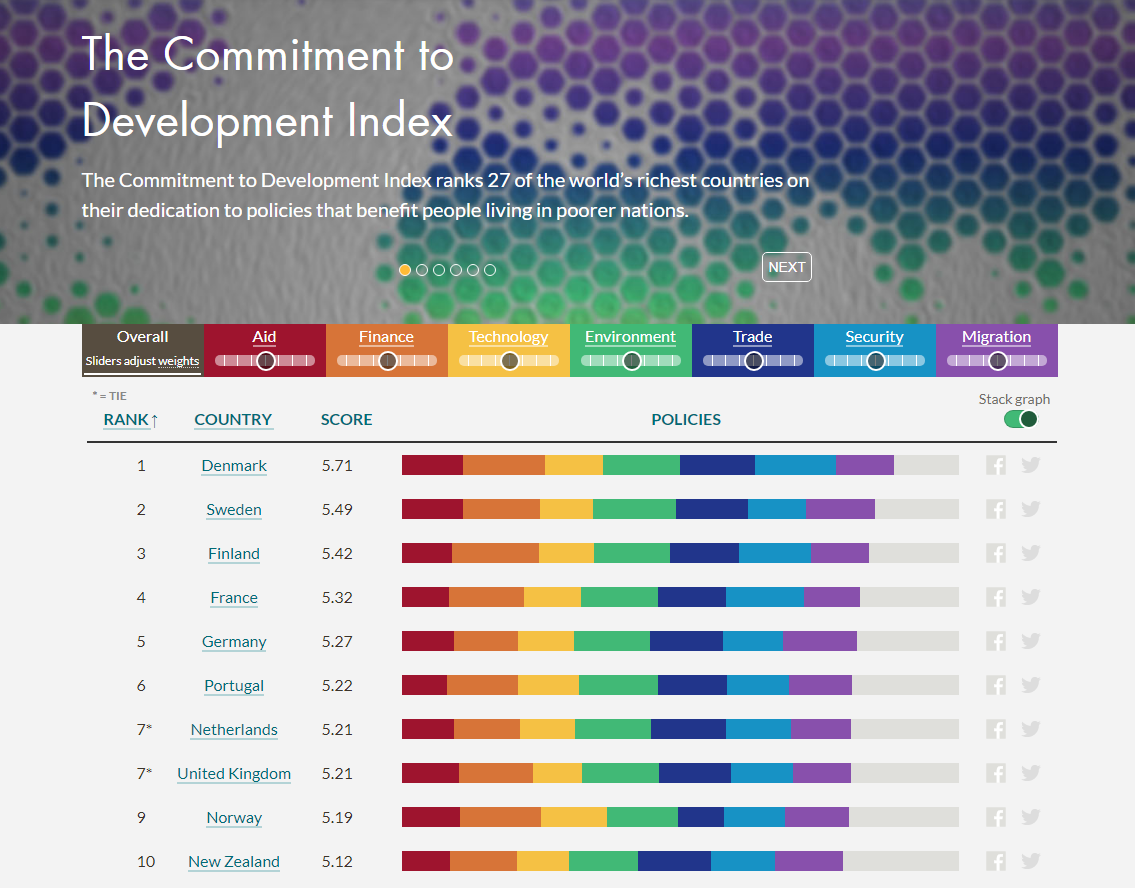Click the NEXT button on the banner
Viewport: 1135px width, 888px height.
pos(786,266)
